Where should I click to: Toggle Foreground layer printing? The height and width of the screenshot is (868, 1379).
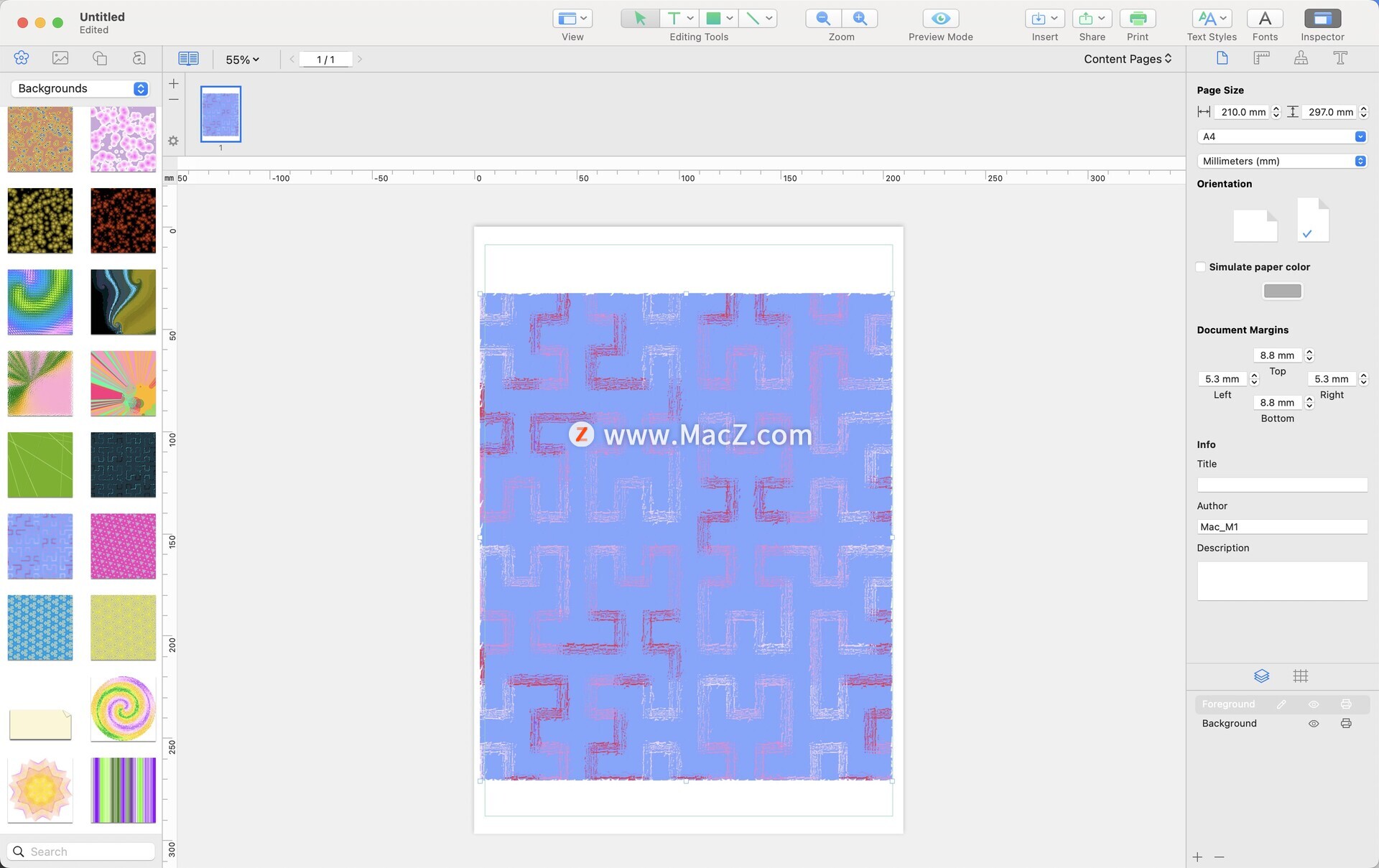[x=1346, y=704]
